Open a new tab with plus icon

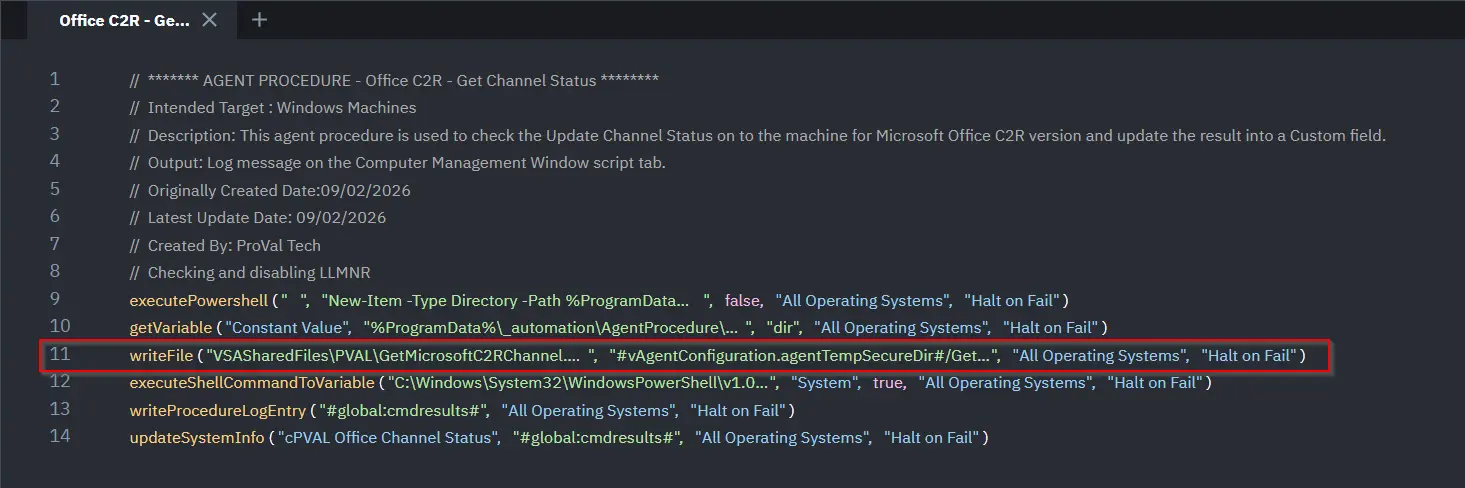click(x=259, y=20)
